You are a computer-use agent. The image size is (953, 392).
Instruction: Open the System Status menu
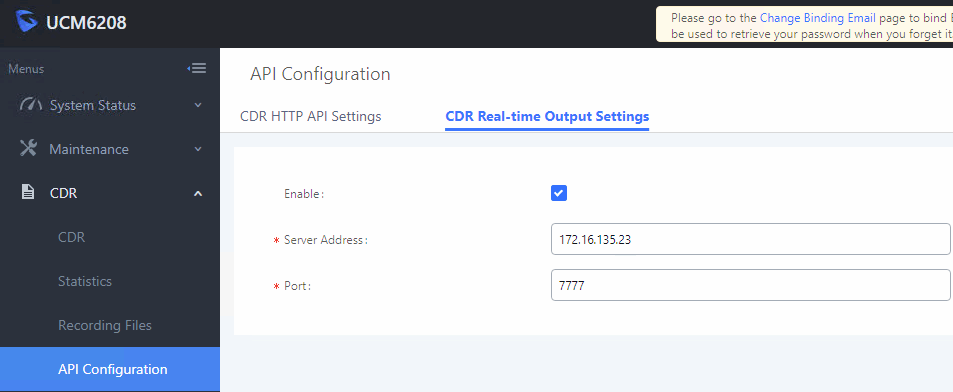click(x=110, y=105)
